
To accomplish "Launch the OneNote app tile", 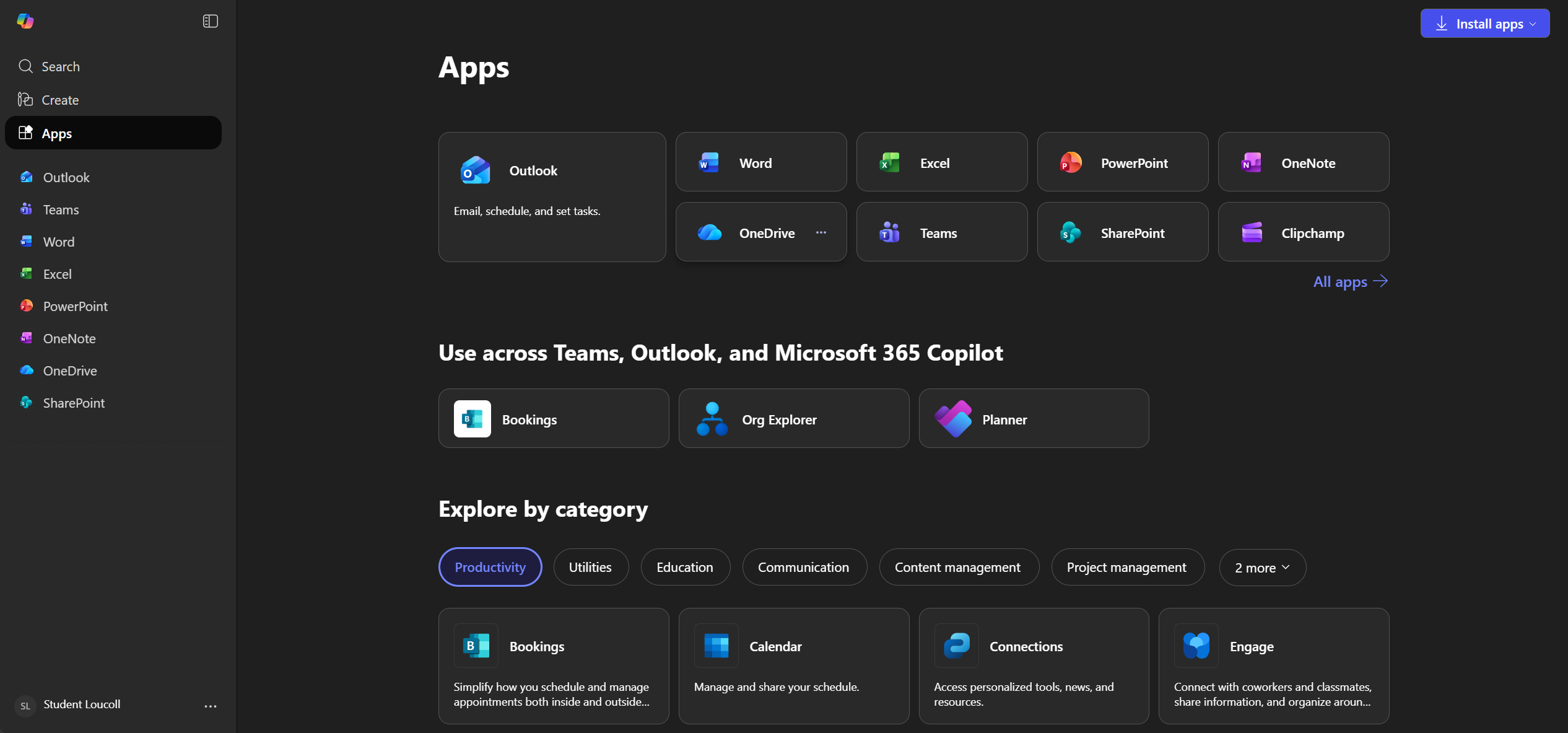I will (x=1304, y=162).
